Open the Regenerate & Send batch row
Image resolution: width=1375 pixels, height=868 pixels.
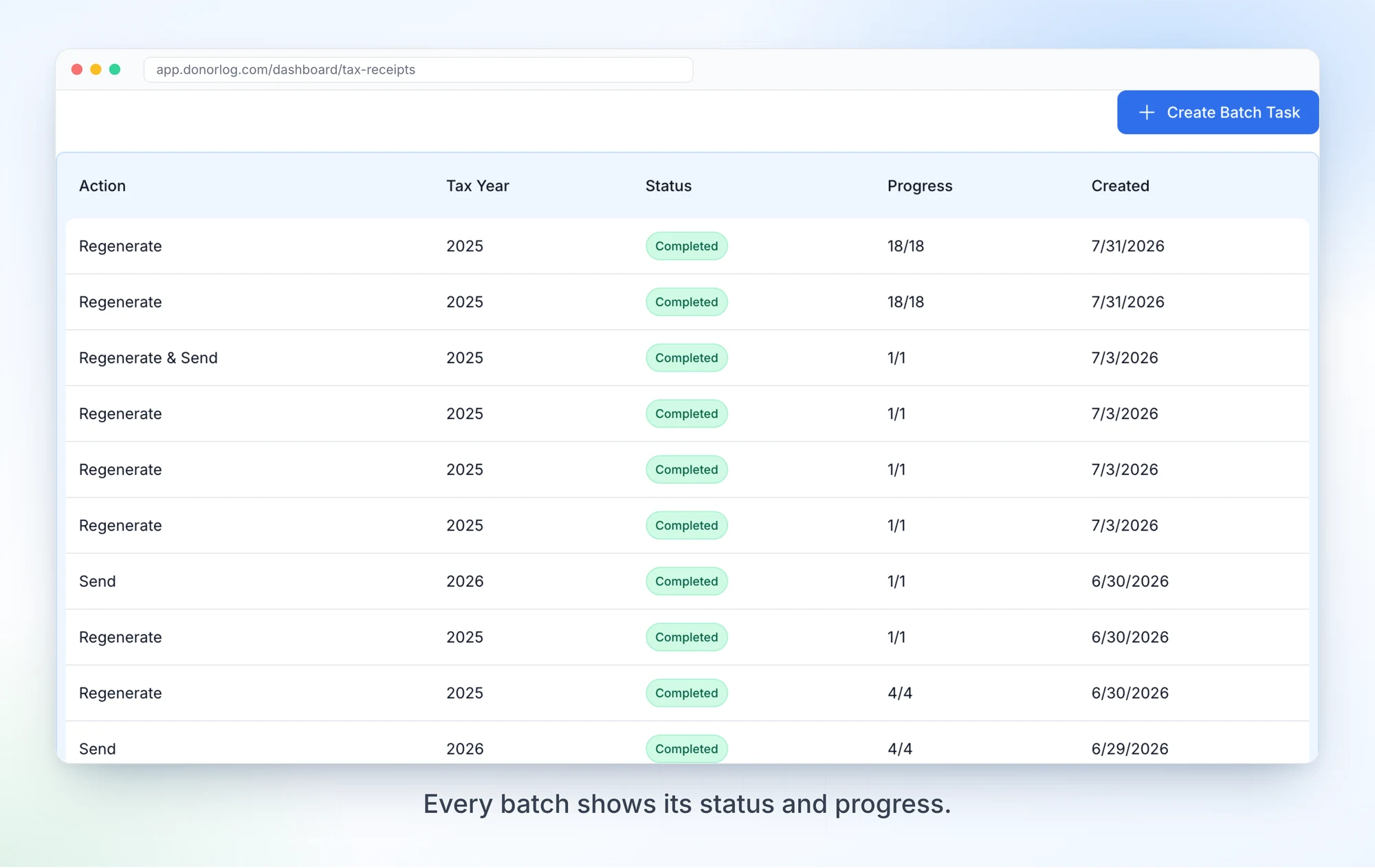coord(687,358)
